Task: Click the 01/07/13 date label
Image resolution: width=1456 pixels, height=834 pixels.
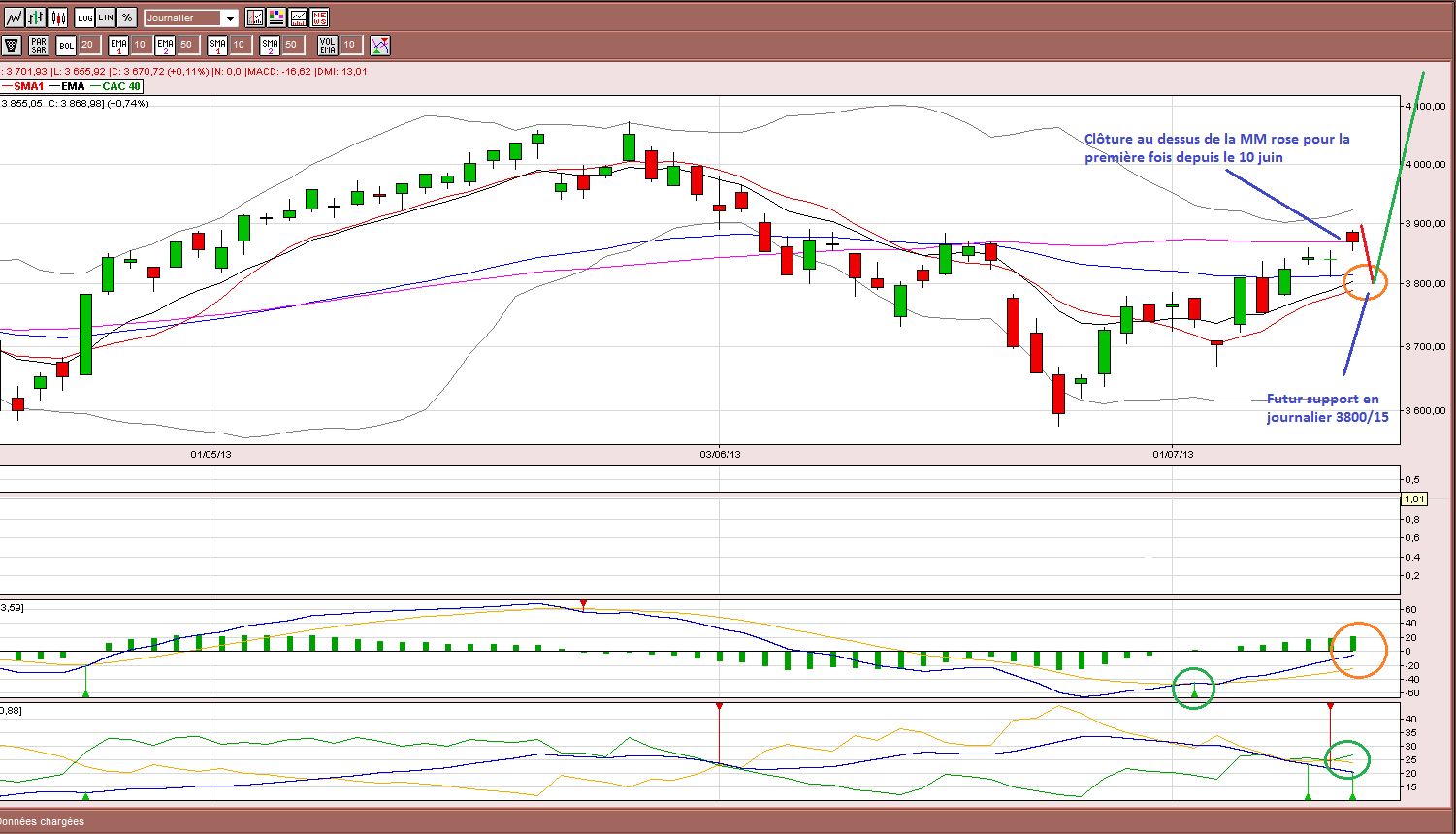Action: (x=1173, y=454)
